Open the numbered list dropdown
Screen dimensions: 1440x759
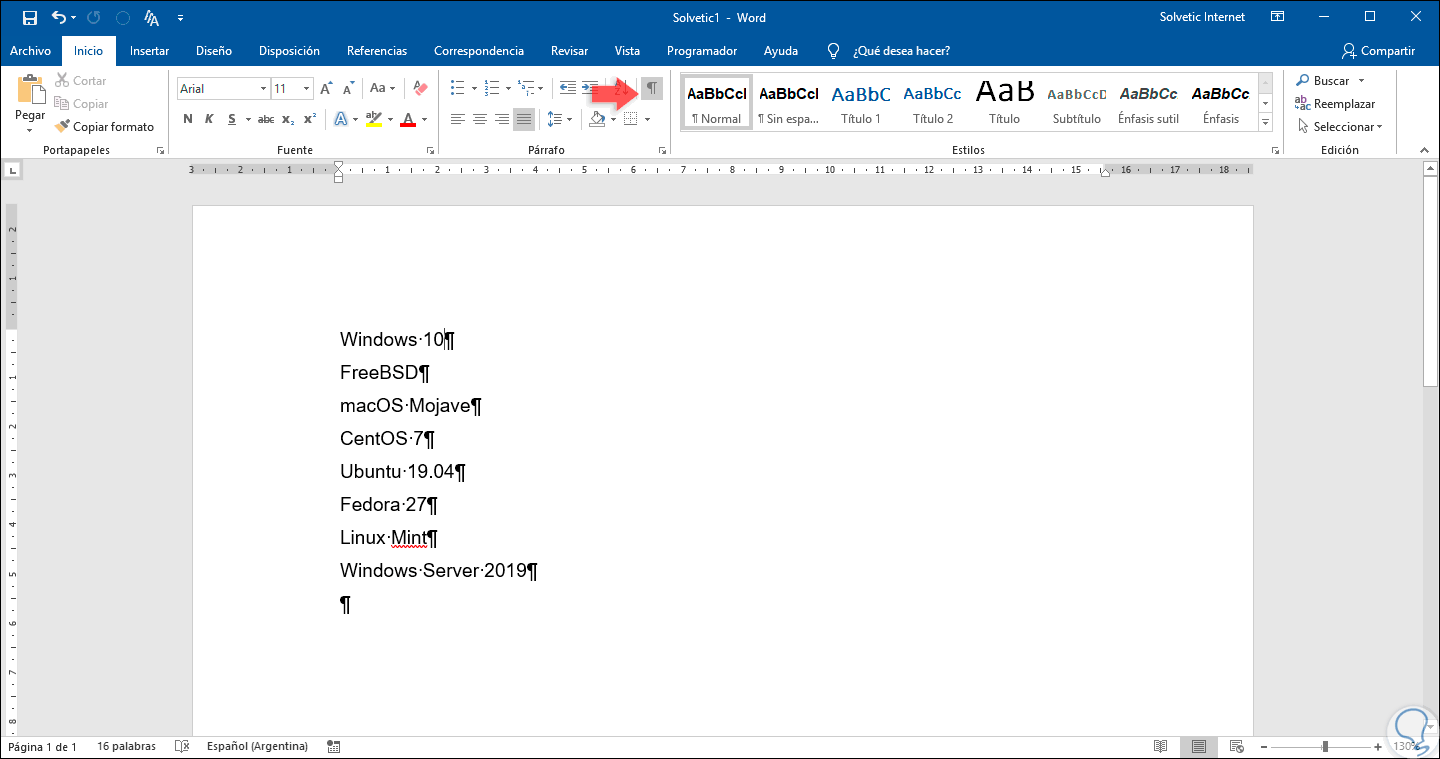pos(507,88)
